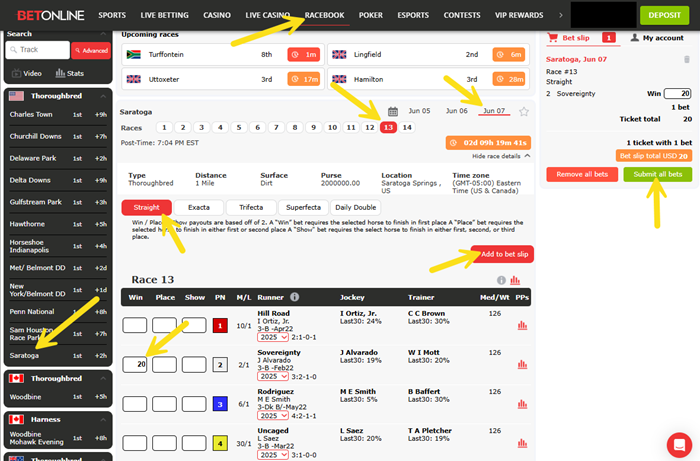Click the timer badge for Turffontein 1m

pyautogui.click(x=304, y=54)
